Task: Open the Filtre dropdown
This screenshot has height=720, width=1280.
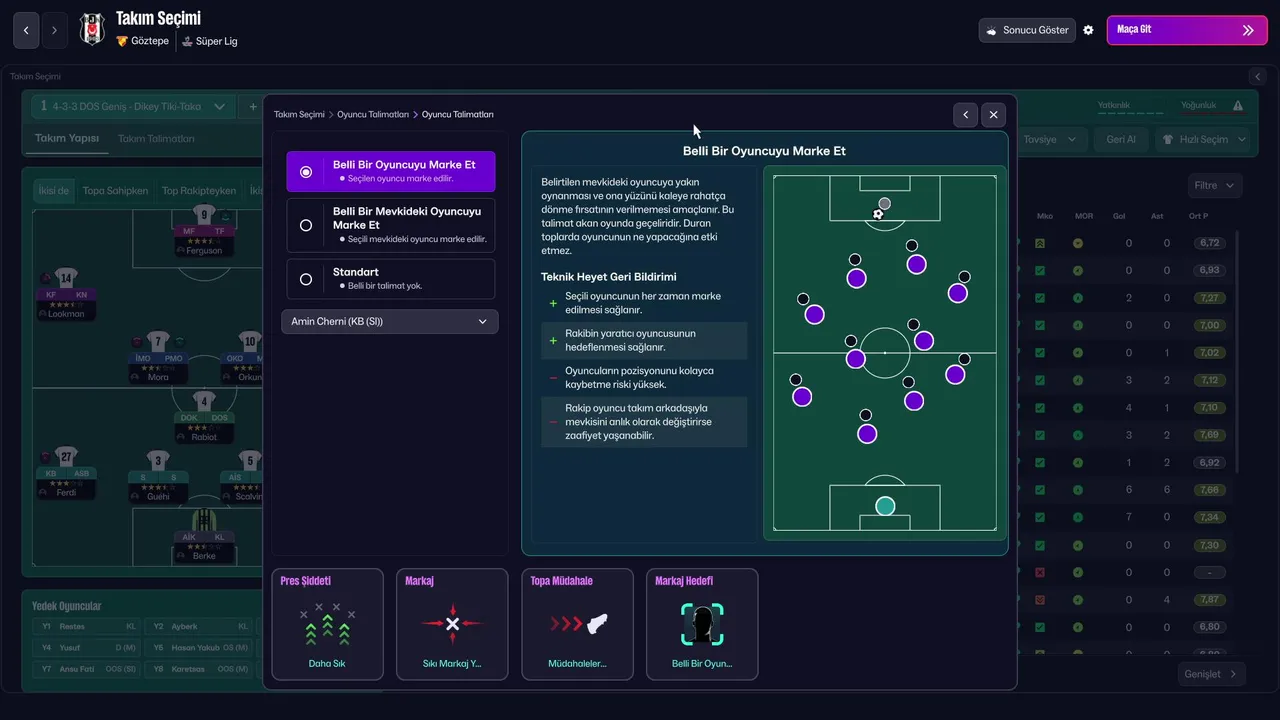Action: 1215,185
